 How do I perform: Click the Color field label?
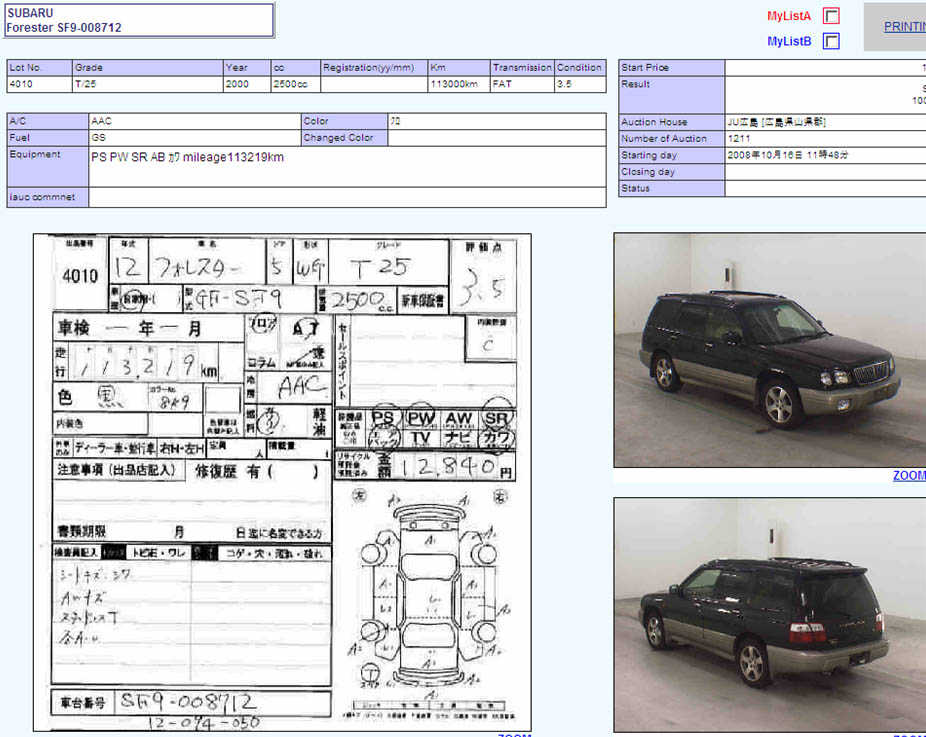coord(344,121)
